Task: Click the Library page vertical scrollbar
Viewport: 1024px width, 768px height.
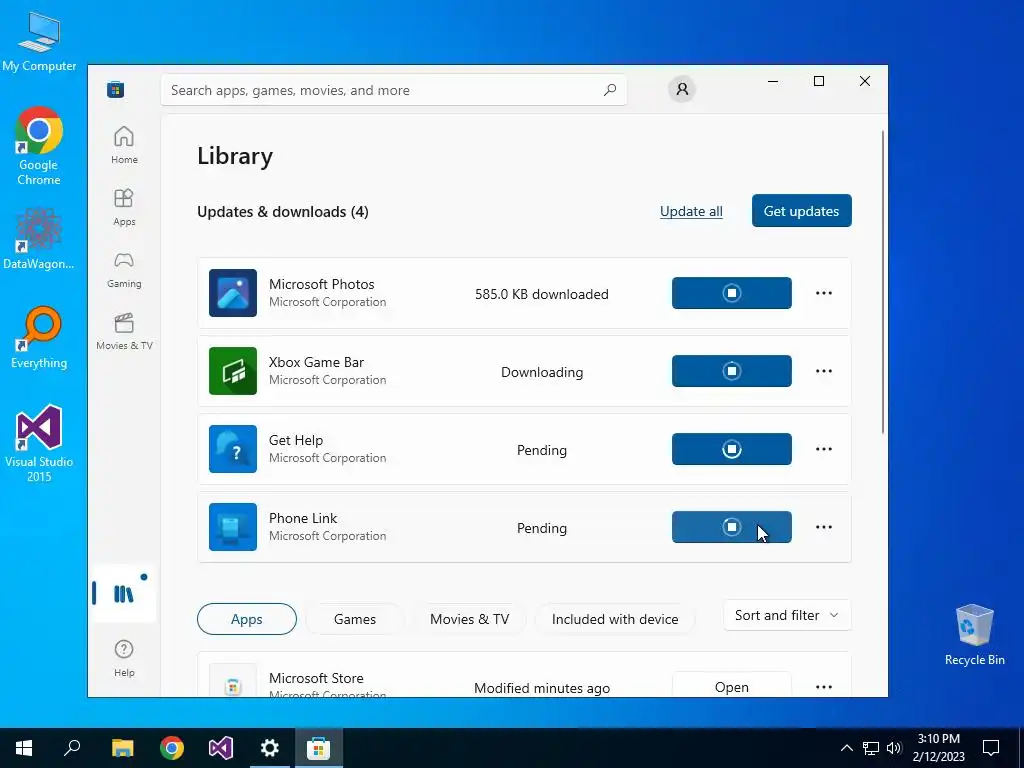Action: click(883, 282)
